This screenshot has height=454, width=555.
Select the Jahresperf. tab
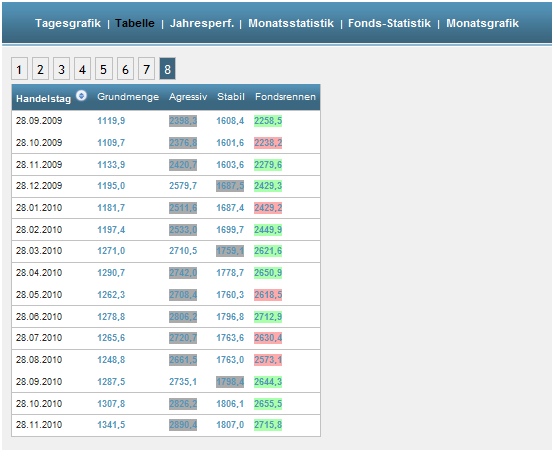point(202,23)
